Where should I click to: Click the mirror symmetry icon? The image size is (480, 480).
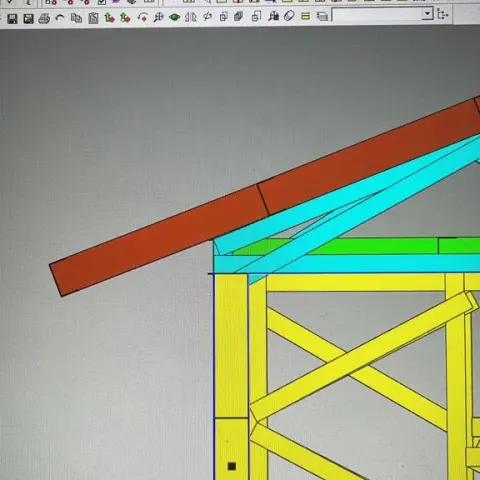pyautogui.click(x=191, y=17)
